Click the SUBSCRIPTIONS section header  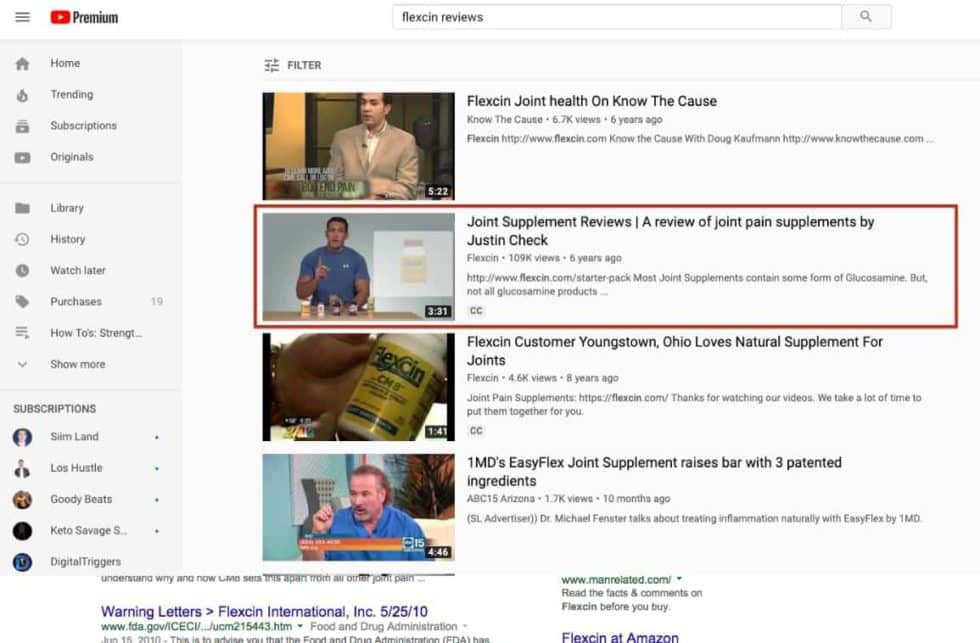click(x=55, y=409)
